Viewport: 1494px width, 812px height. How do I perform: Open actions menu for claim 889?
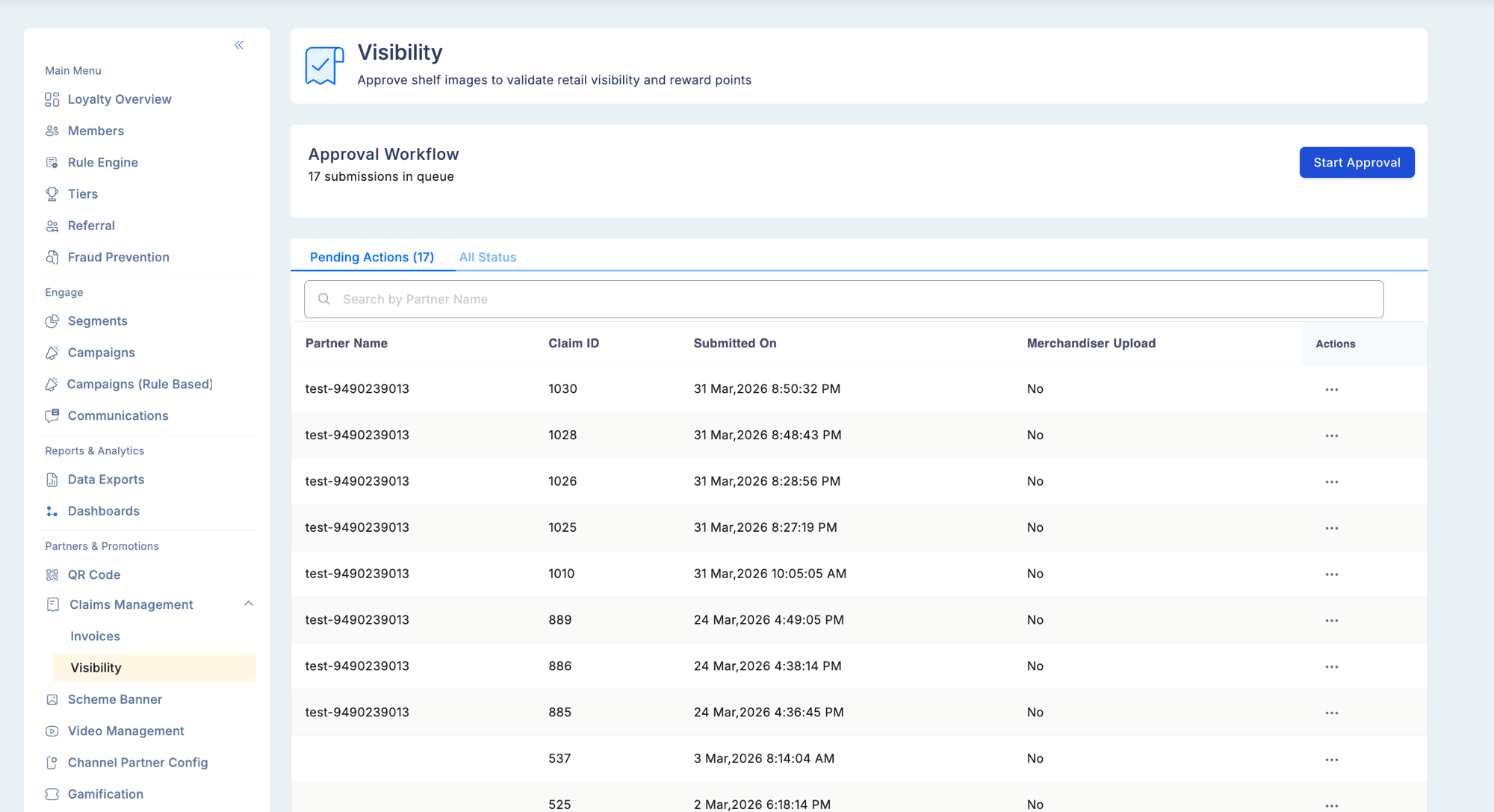point(1332,621)
